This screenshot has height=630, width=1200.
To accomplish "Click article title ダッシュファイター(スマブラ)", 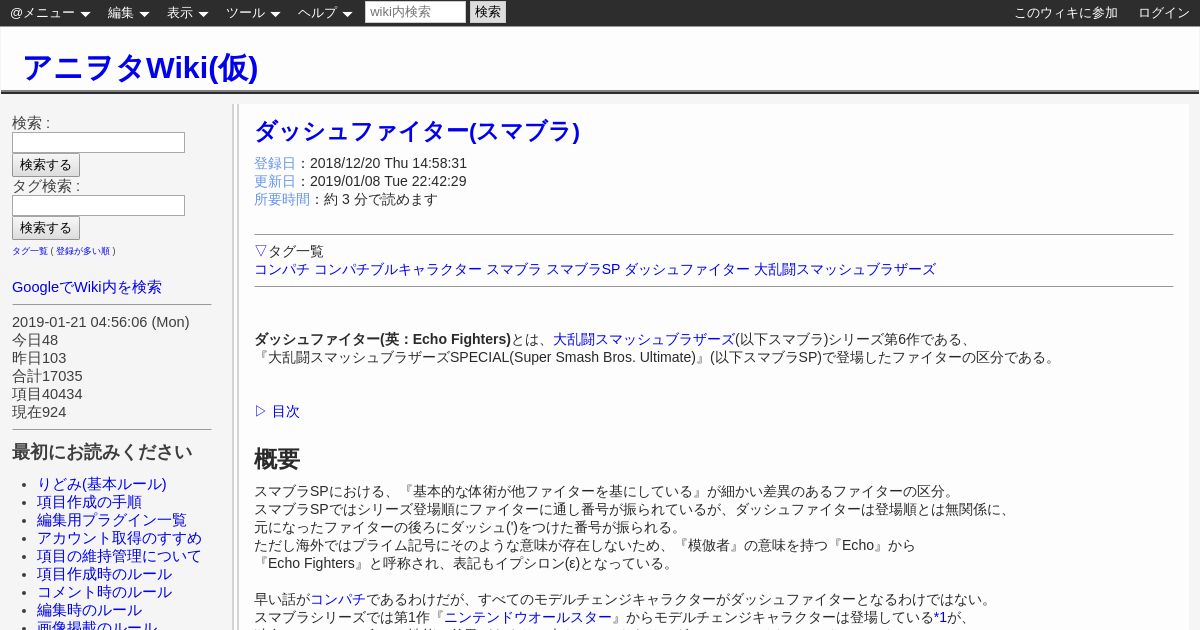I will 417,131.
